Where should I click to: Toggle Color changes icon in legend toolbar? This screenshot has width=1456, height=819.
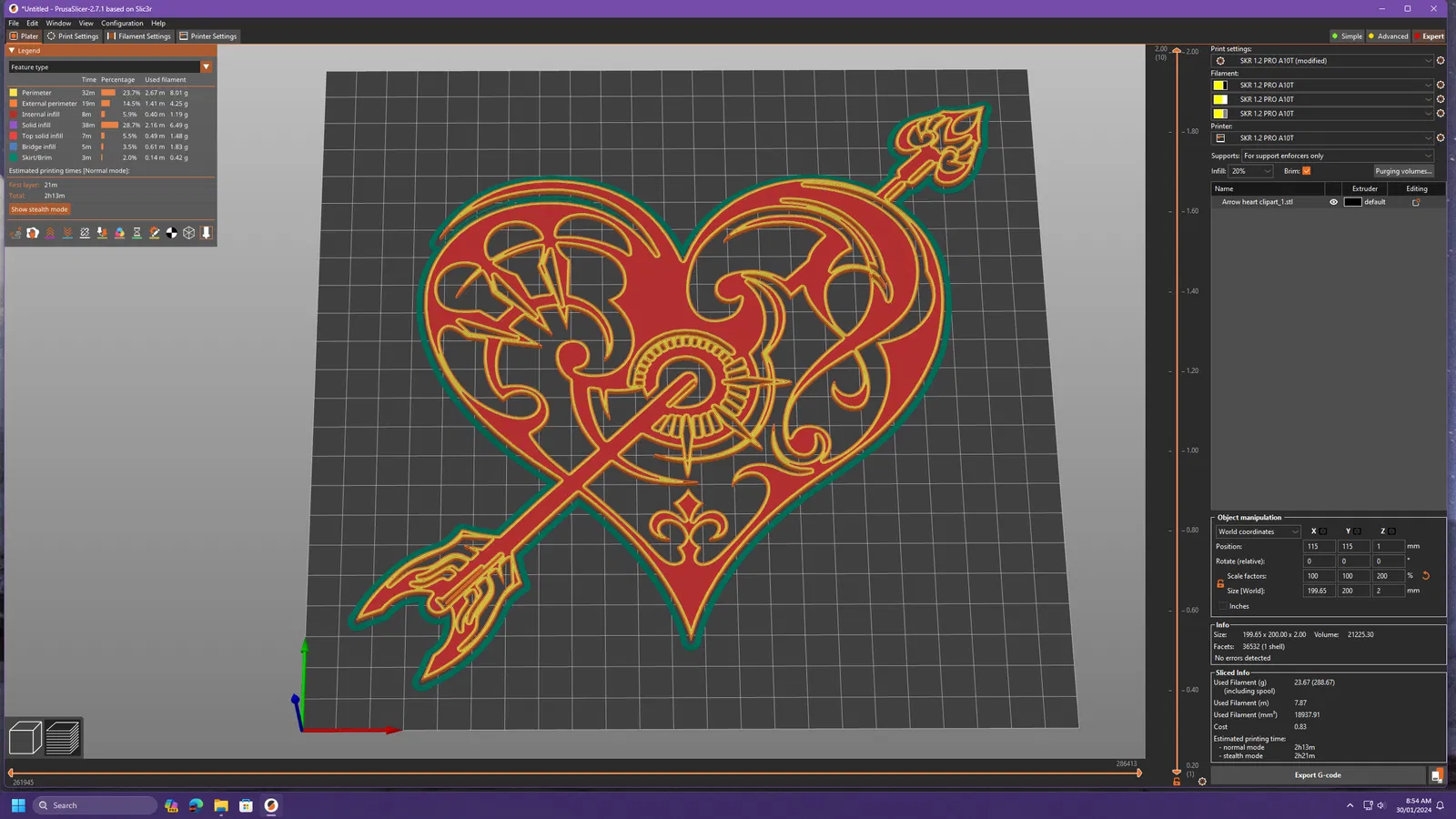(x=119, y=233)
